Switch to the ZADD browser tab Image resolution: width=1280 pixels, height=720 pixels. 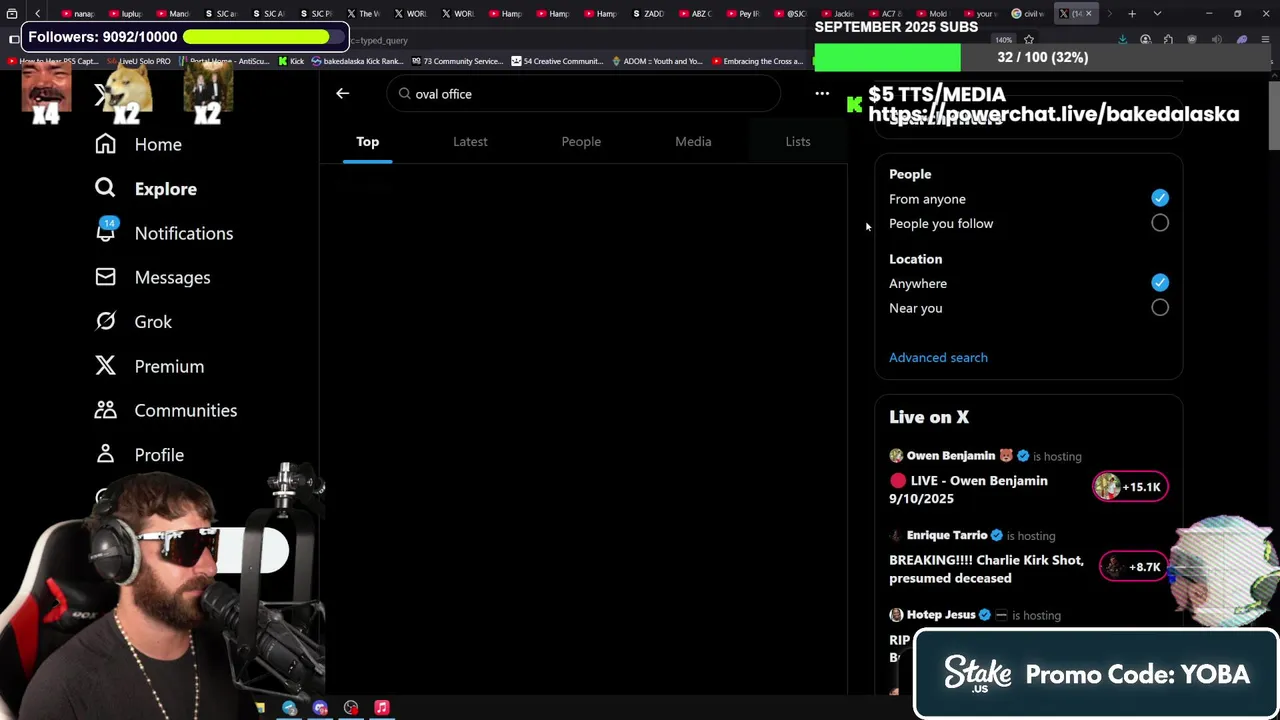648,14
